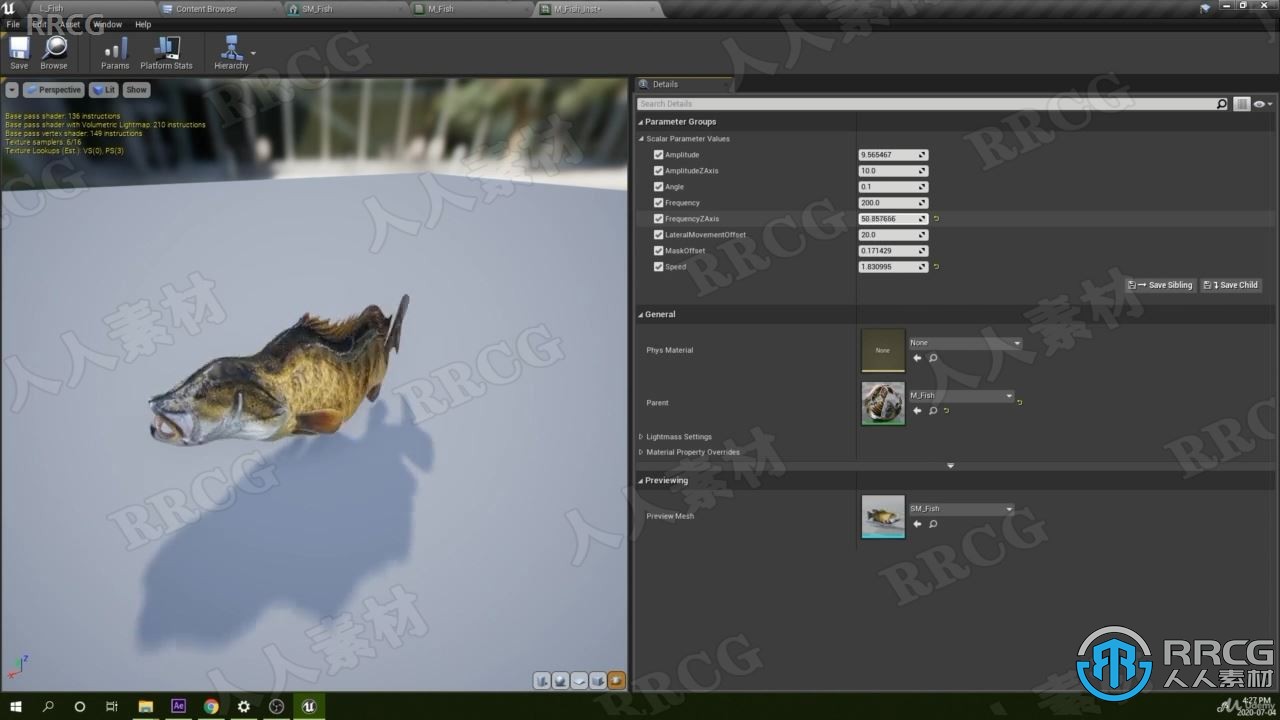This screenshot has height=720, width=1280.
Task: Click the Parent material thumbnail
Action: [883, 403]
